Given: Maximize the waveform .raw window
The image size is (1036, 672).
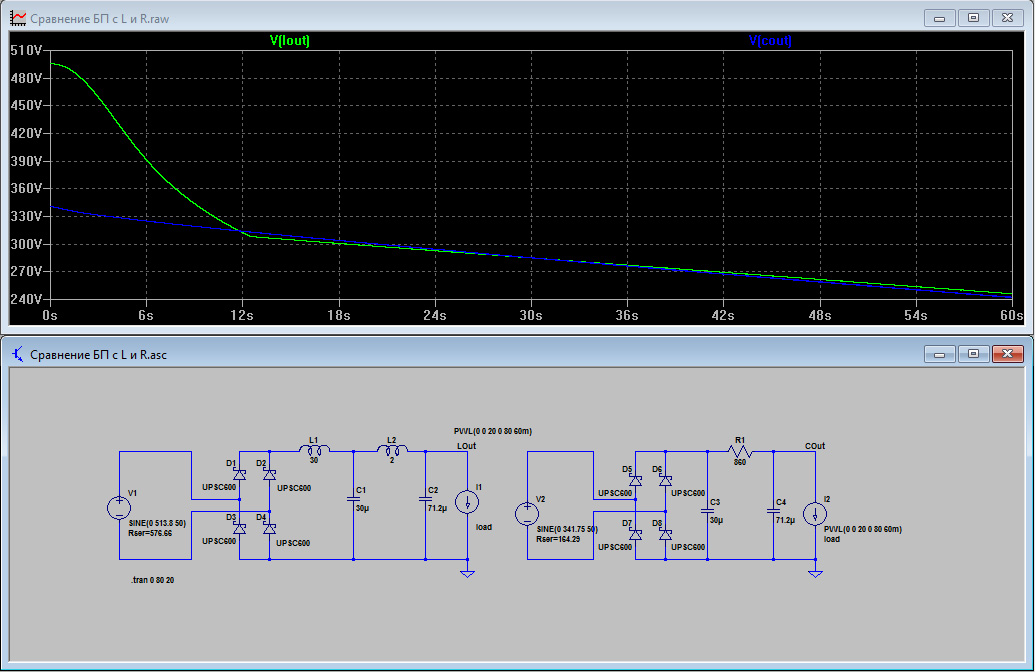Looking at the screenshot, I should click(971, 18).
